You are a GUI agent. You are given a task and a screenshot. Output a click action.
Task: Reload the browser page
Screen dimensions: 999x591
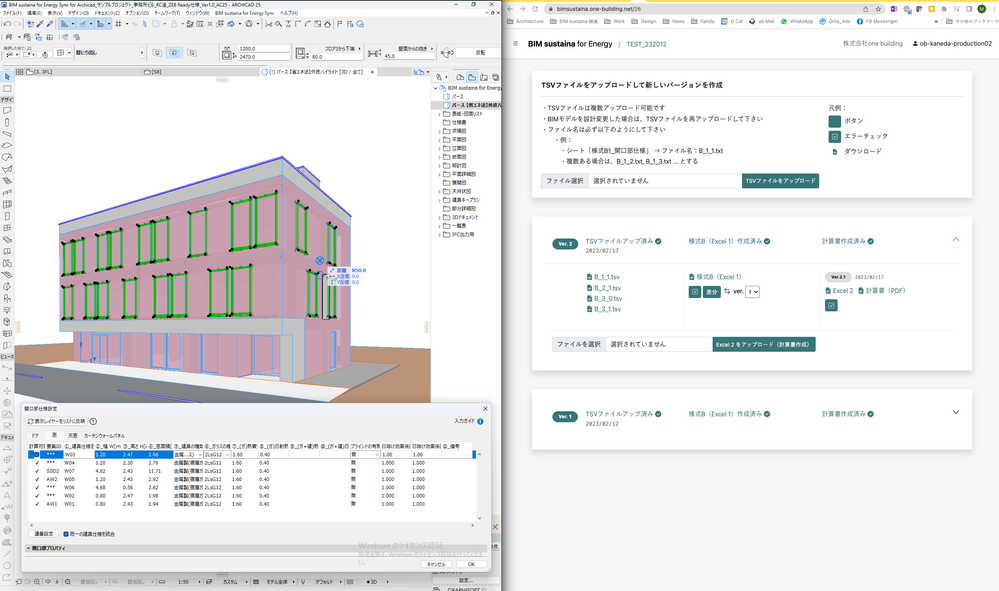[x=535, y=9]
